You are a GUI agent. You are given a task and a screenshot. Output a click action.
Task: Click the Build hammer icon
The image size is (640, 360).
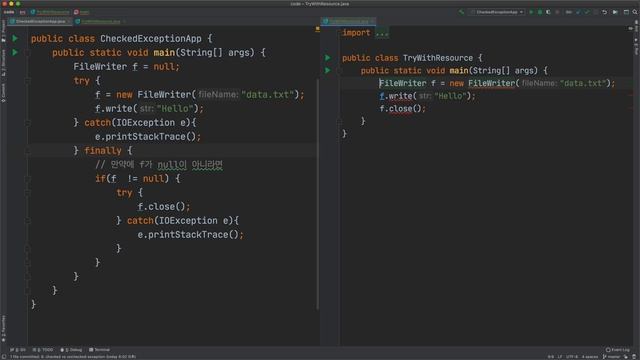tap(461, 12)
